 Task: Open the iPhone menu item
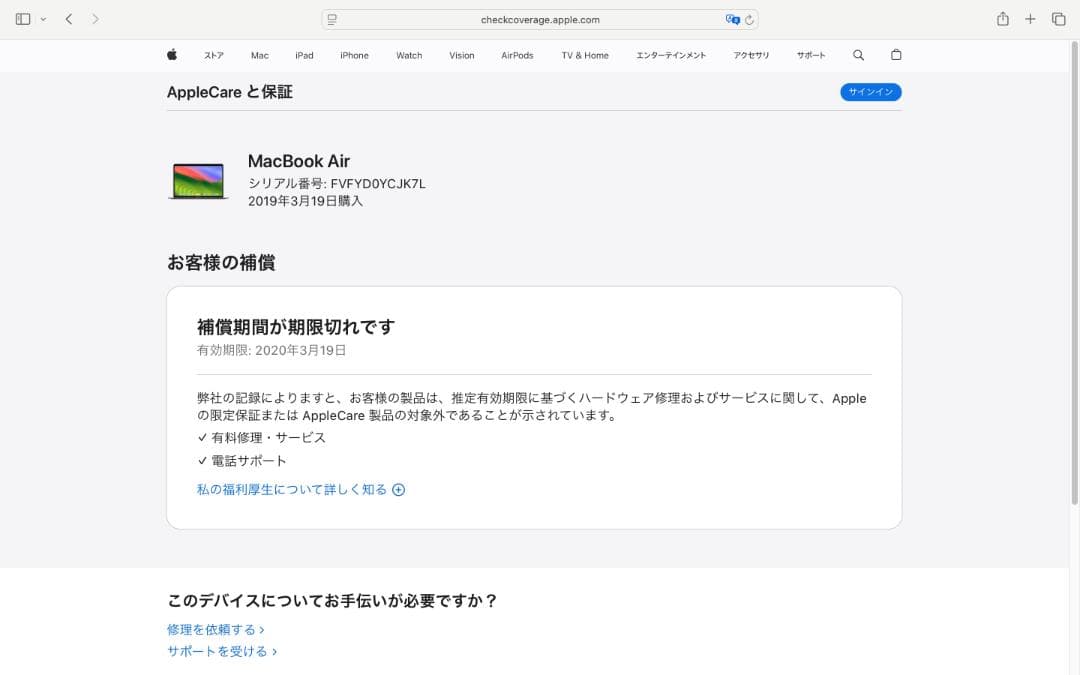354,55
